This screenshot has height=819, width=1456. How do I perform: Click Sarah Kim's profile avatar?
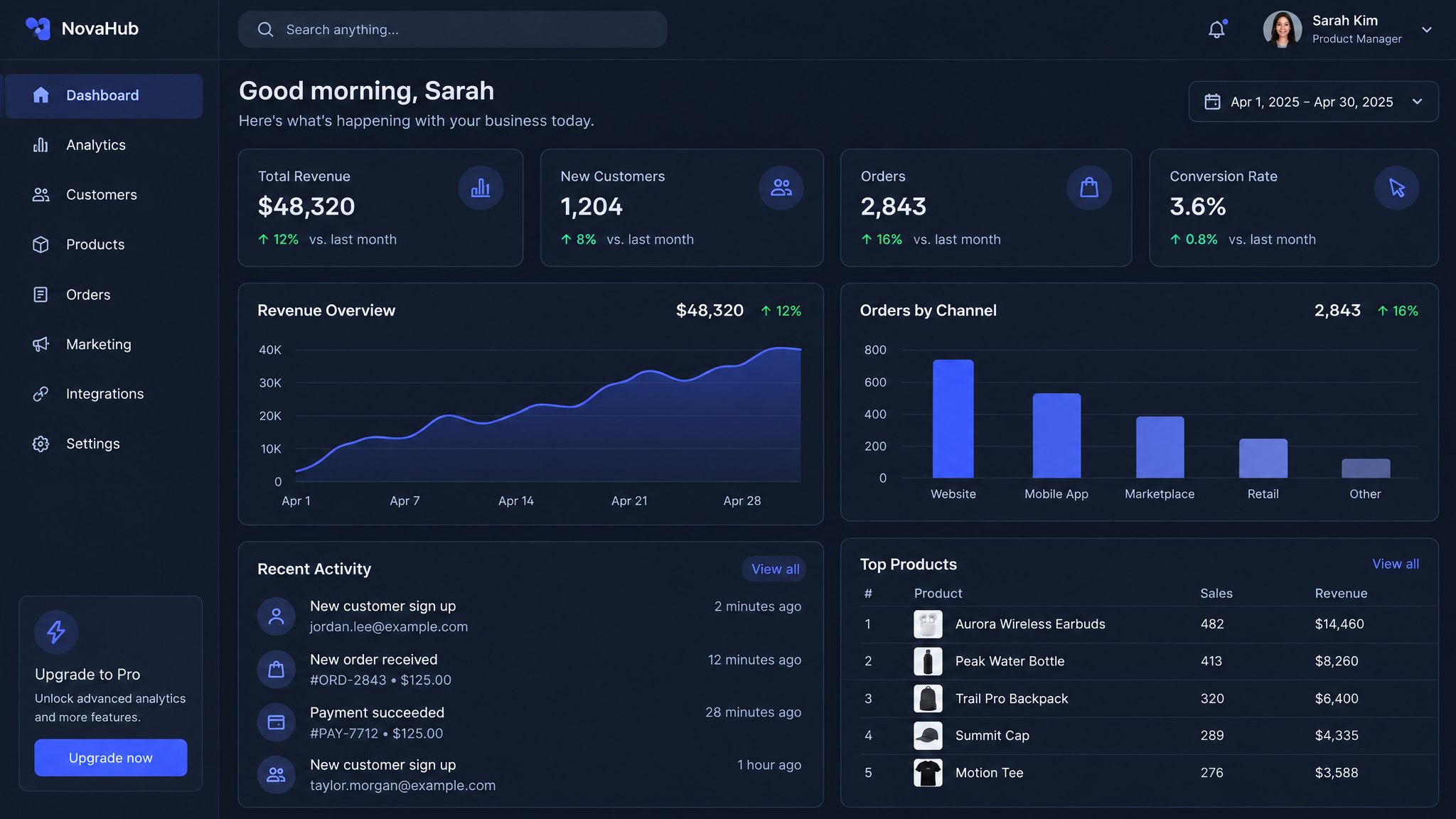click(1283, 29)
